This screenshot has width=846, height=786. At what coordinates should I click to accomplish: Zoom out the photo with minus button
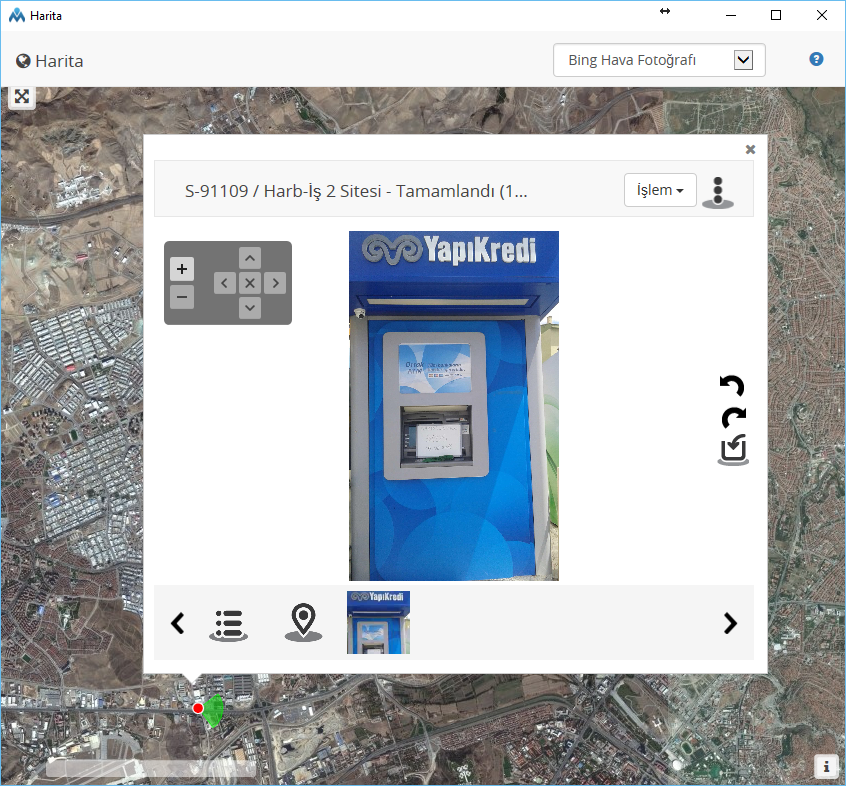point(182,297)
